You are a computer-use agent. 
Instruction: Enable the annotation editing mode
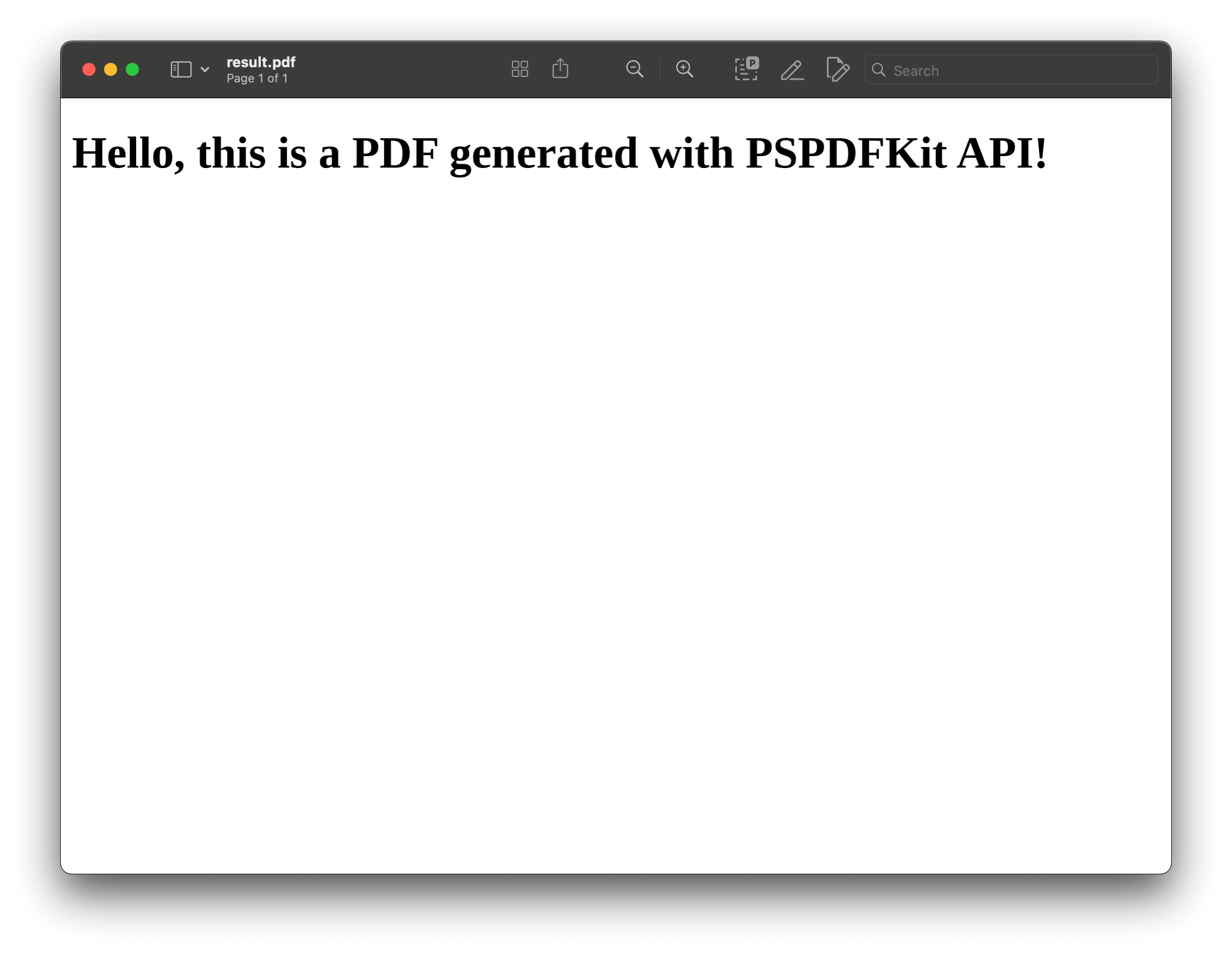(x=838, y=69)
